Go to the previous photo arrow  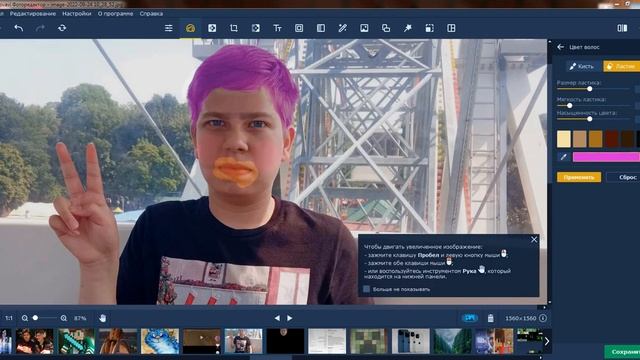tap(277, 318)
